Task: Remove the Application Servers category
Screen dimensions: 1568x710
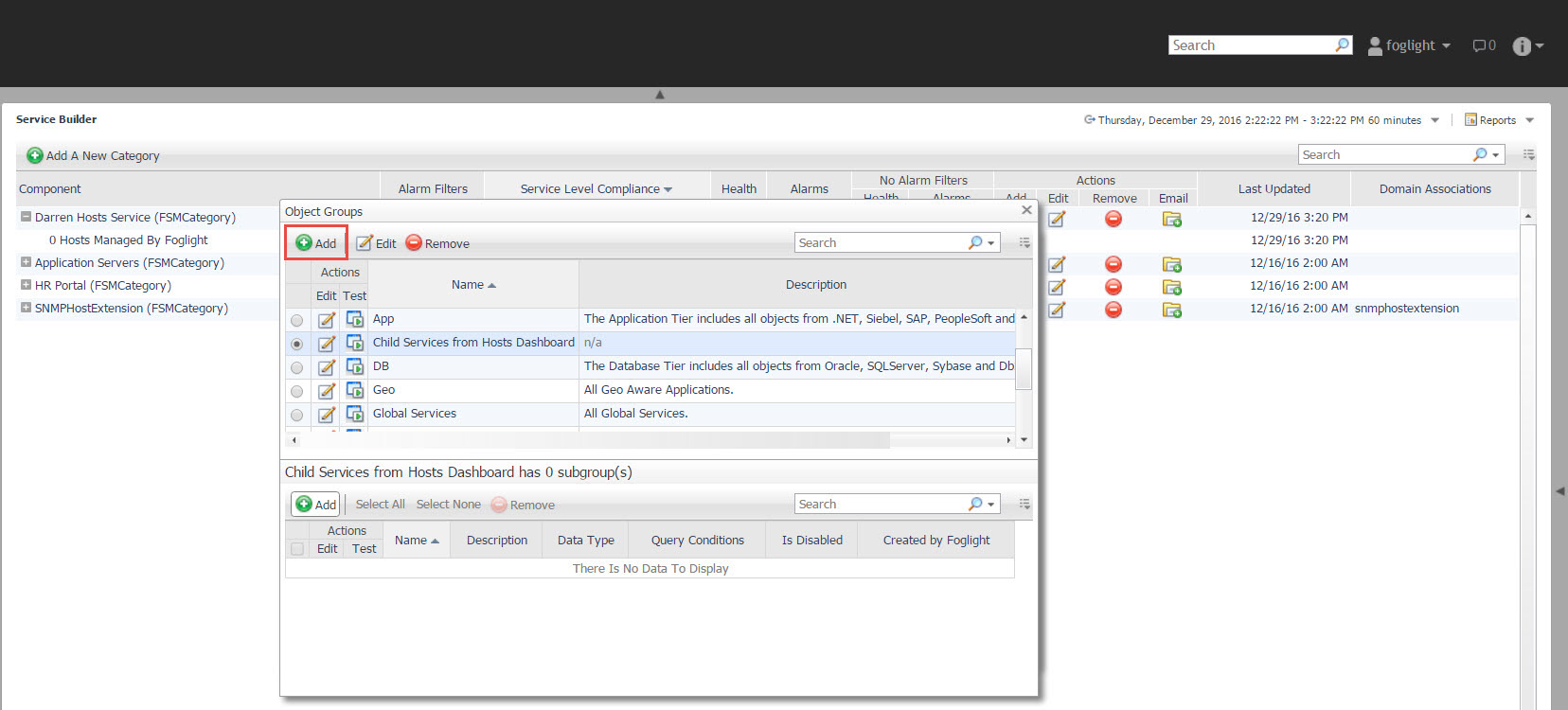Action: click(1114, 264)
